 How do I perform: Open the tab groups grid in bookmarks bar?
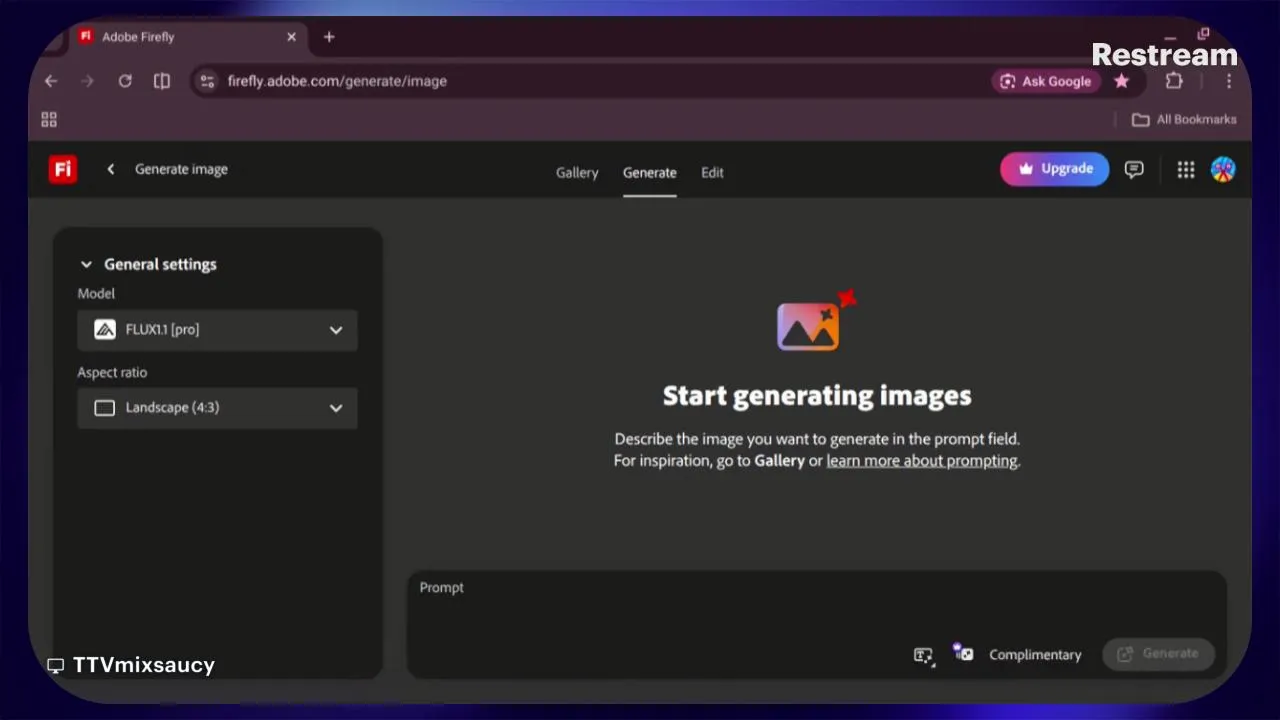tap(49, 120)
